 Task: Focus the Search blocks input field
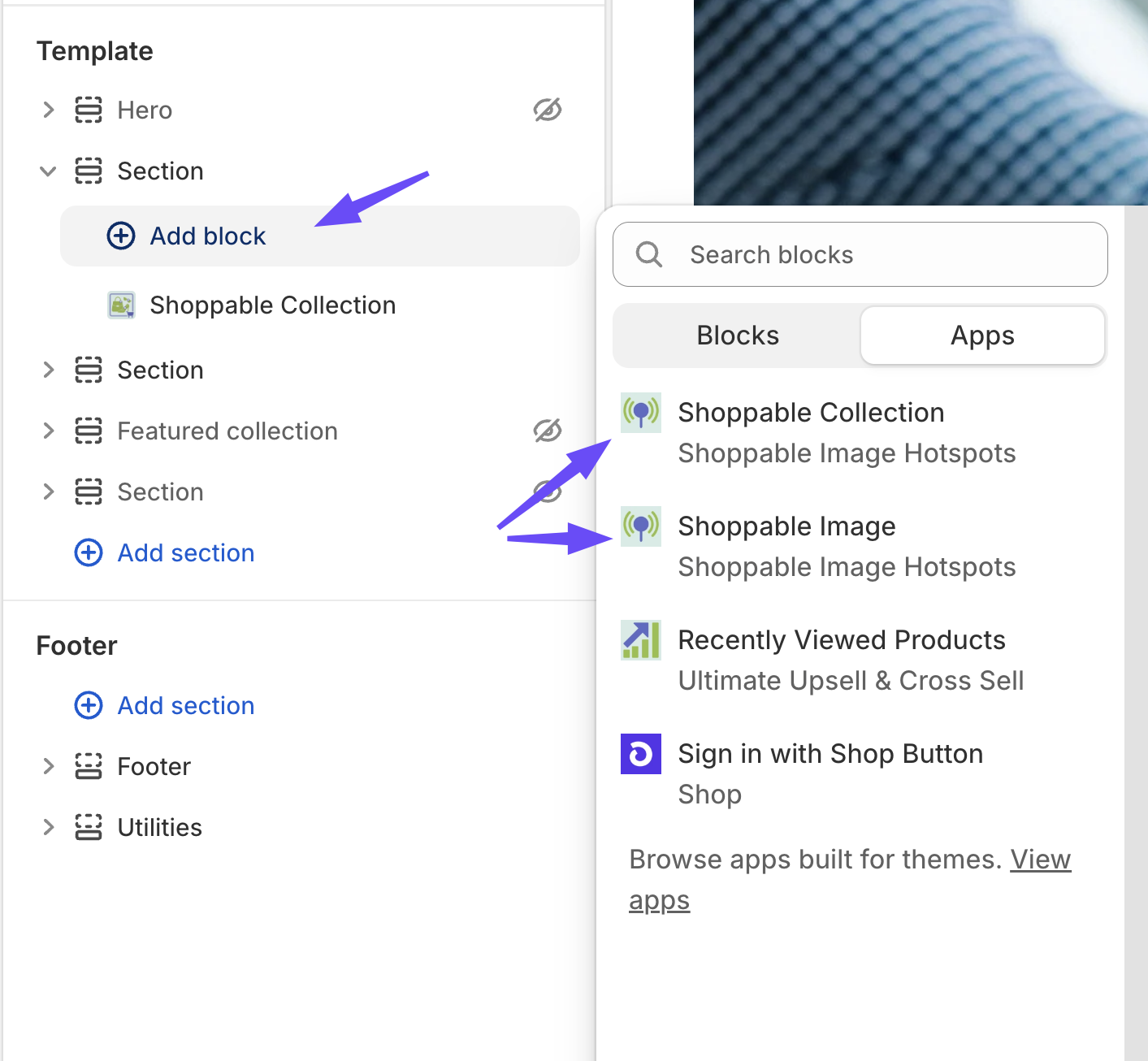(860, 254)
